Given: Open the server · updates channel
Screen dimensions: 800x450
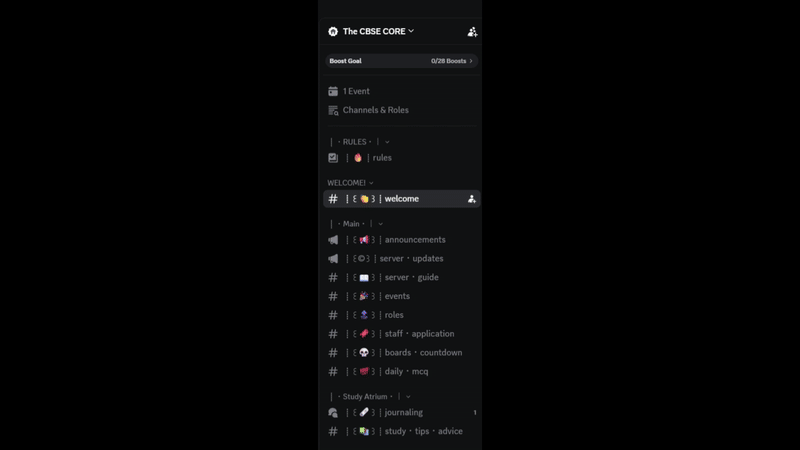Looking at the screenshot, I should (402, 259).
